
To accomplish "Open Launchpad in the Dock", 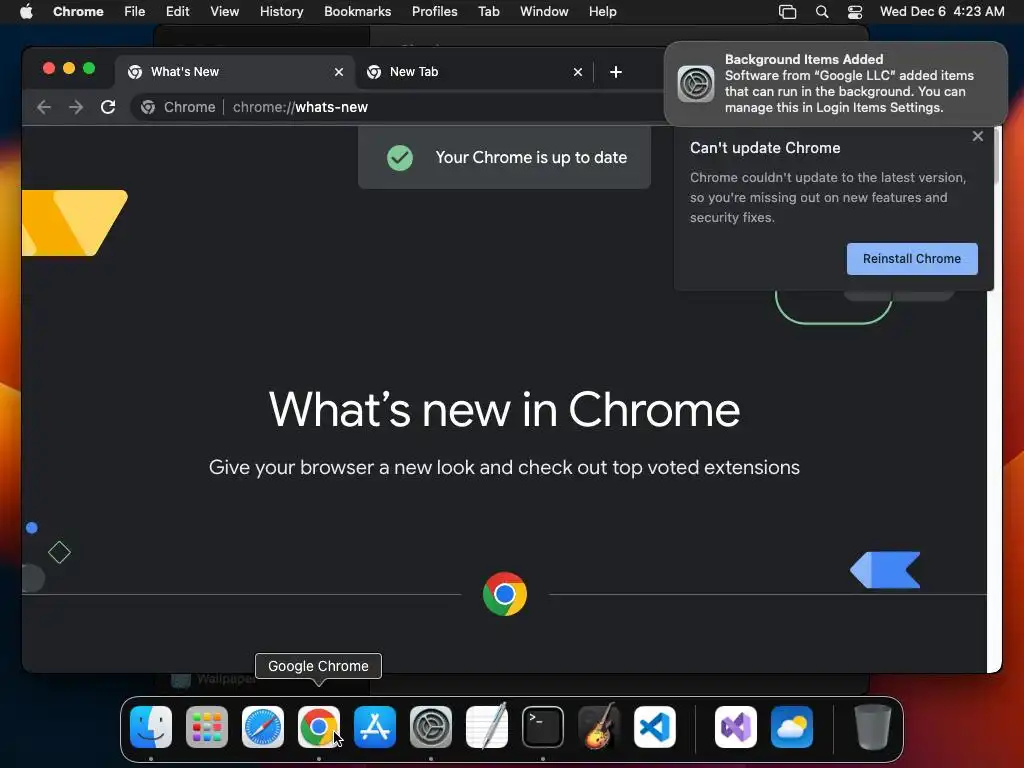I will pos(207,727).
